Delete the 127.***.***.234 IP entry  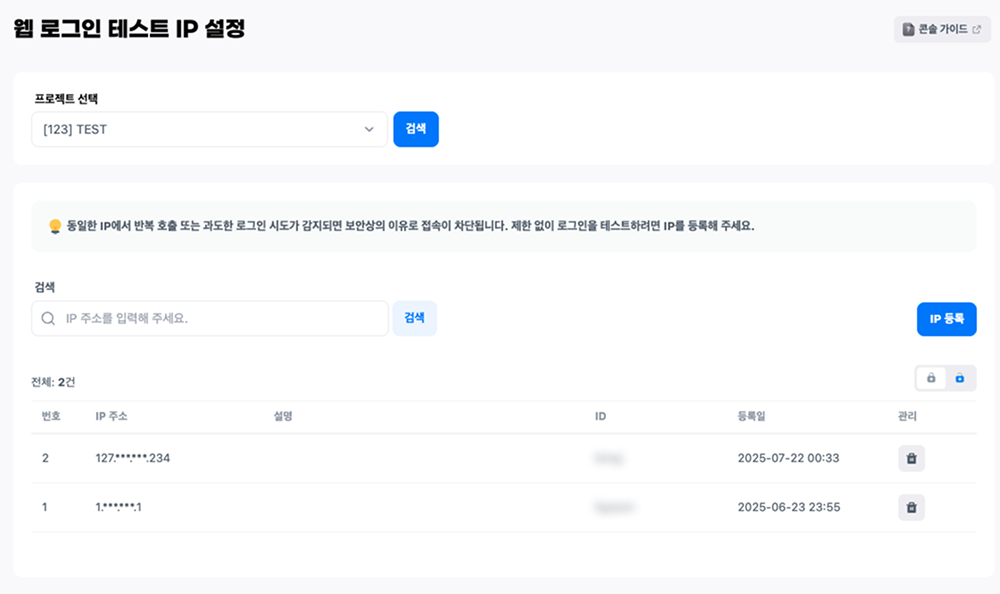coord(911,459)
